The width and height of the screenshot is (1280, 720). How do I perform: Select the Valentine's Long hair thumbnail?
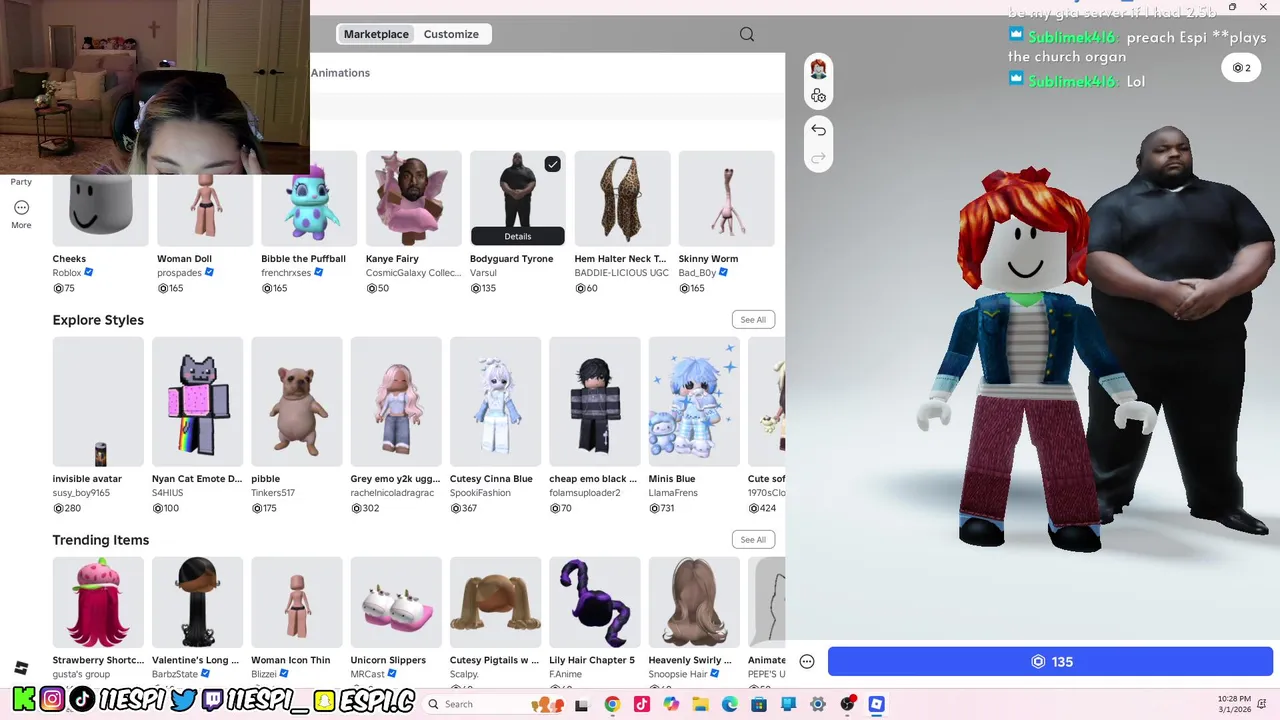click(x=197, y=603)
